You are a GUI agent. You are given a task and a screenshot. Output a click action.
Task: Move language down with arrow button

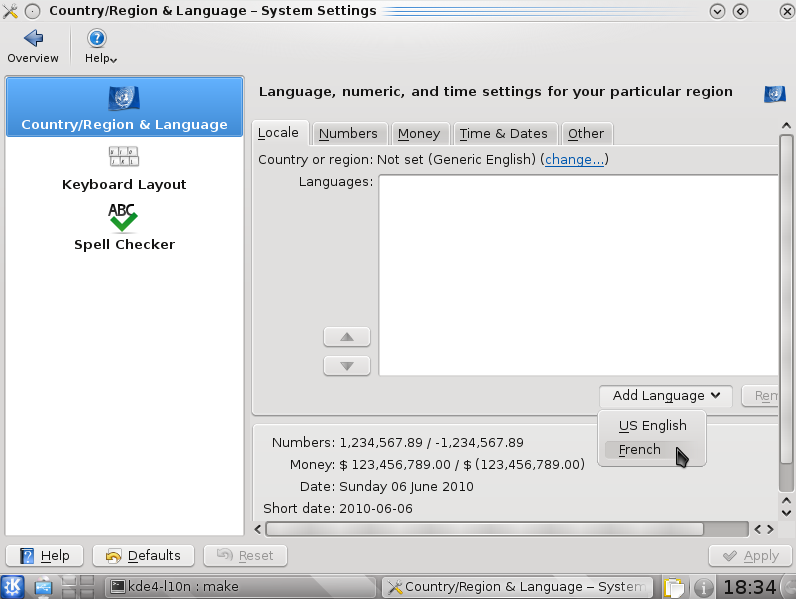click(x=347, y=366)
